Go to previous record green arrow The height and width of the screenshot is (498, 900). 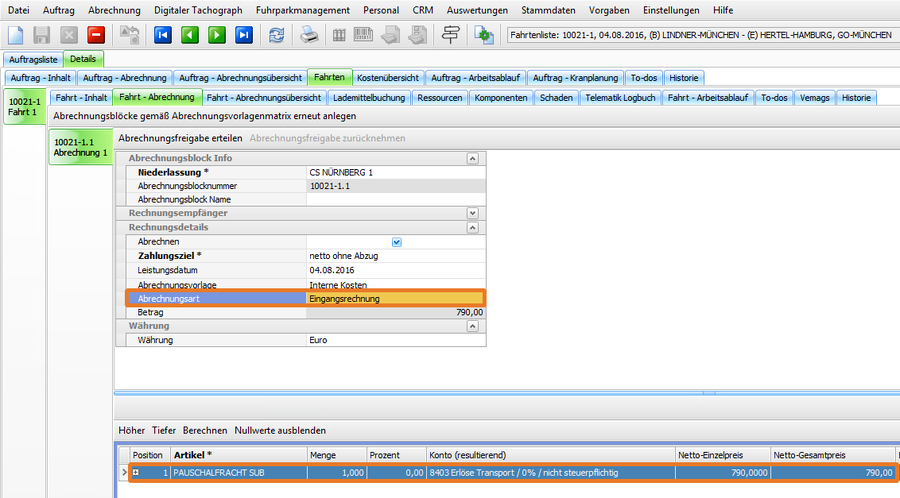pyautogui.click(x=190, y=35)
